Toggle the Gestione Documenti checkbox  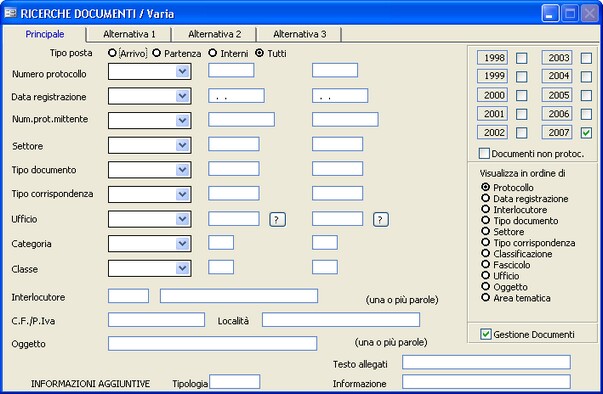pyautogui.click(x=486, y=334)
